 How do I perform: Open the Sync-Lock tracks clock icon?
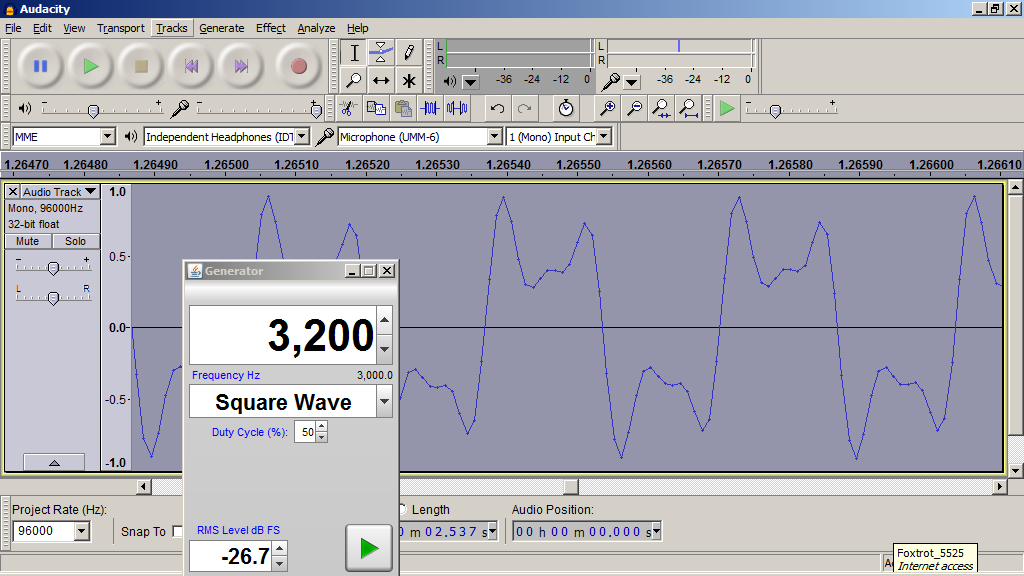(566, 108)
